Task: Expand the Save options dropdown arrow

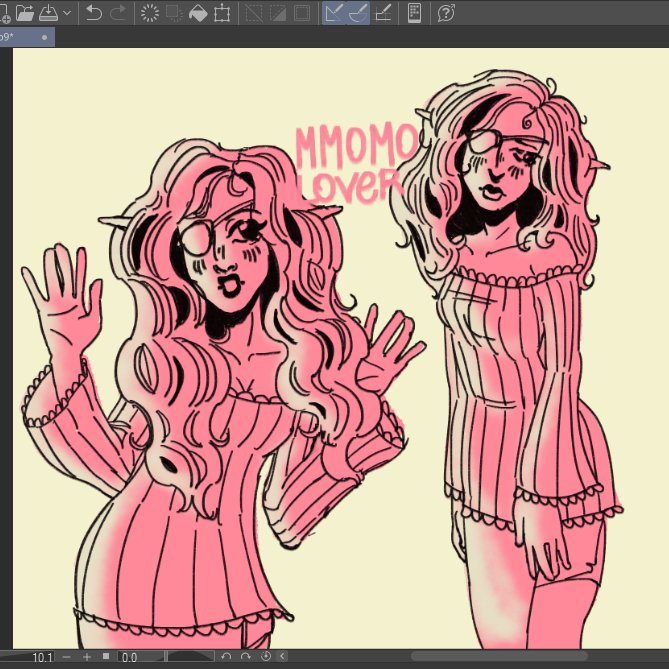Action: point(67,13)
